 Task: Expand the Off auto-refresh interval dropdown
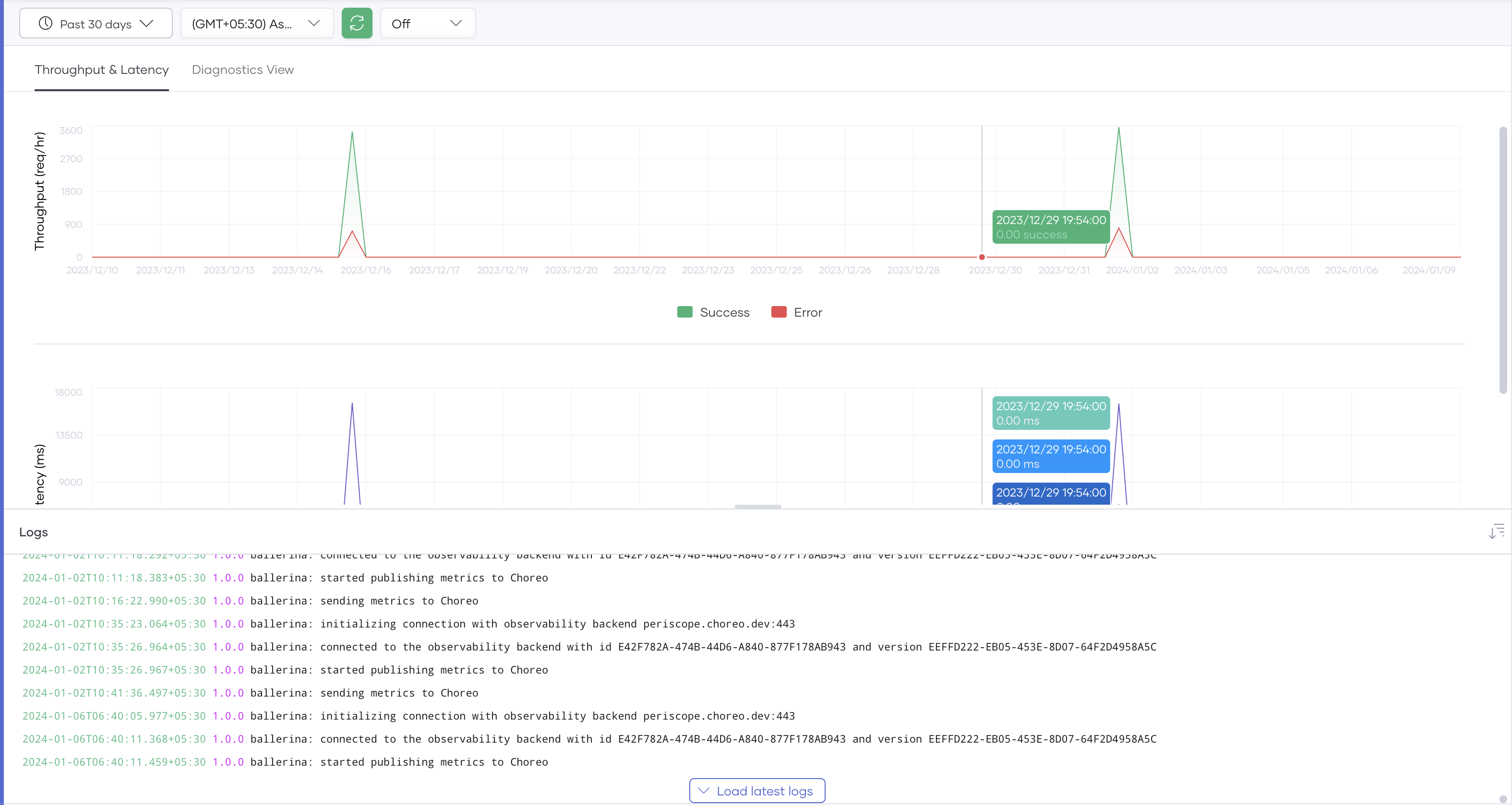click(x=427, y=24)
